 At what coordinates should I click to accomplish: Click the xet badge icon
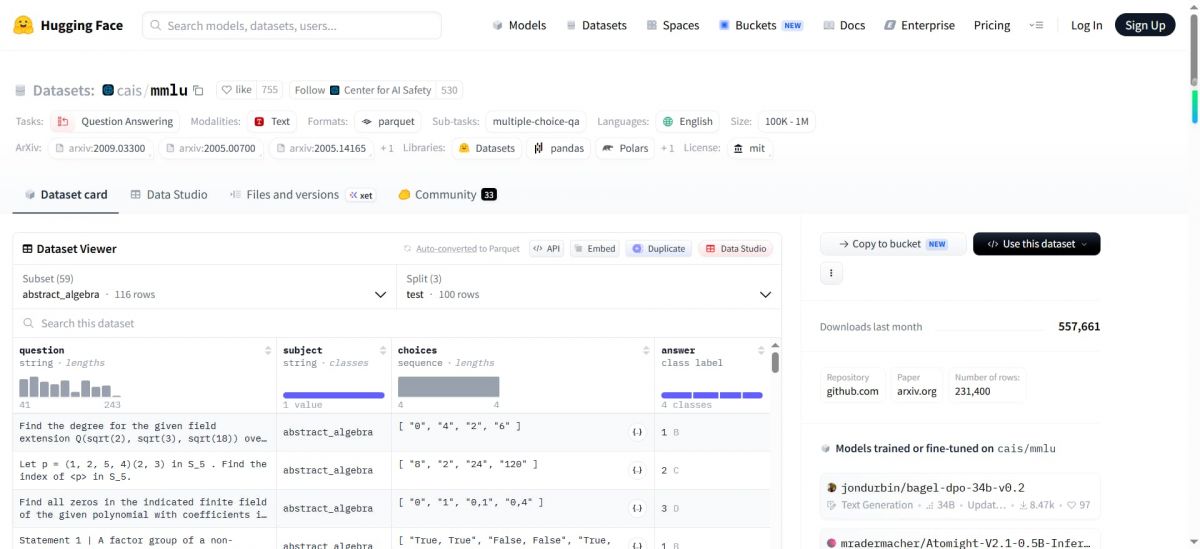(x=361, y=195)
